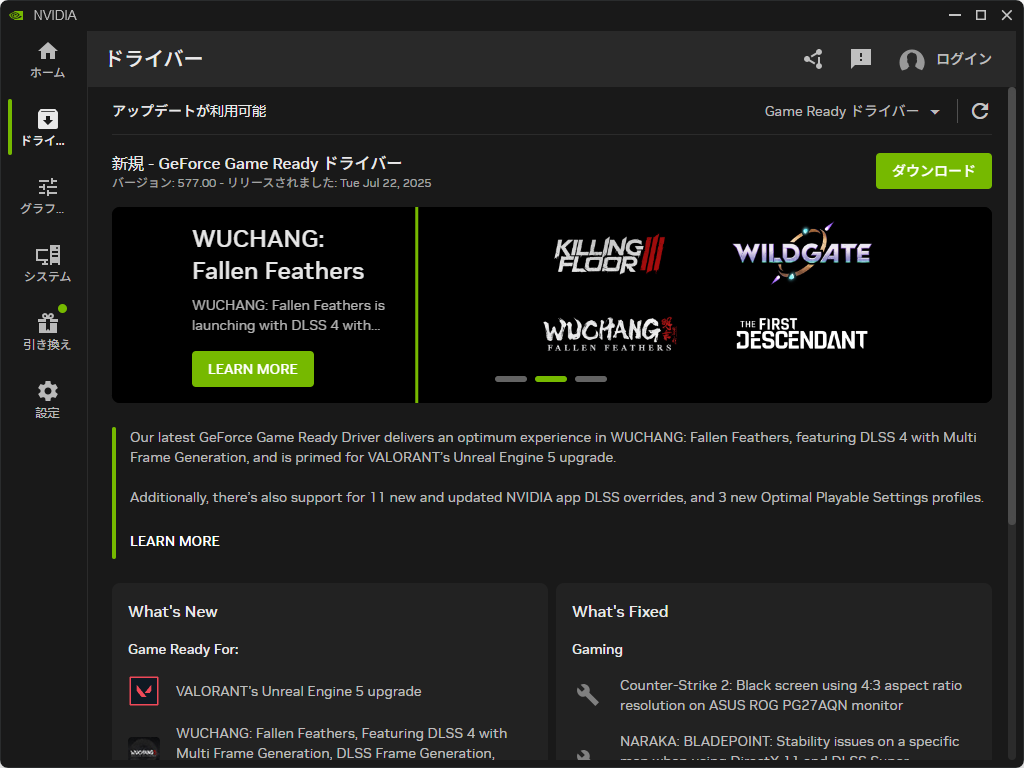Open the グラフィックス settings icon
1024x768 pixels.
click(46, 192)
